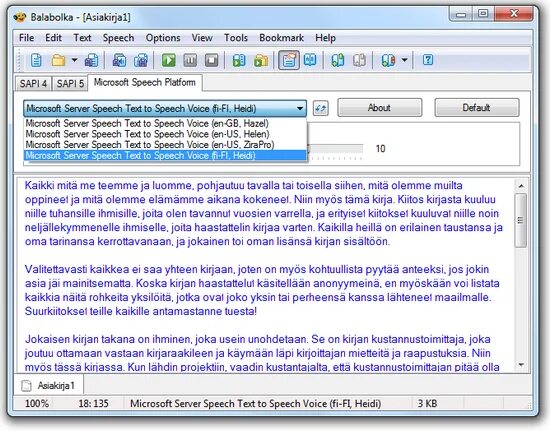Minimize the Balabolka window
Image resolution: width=550 pixels, height=431 pixels.
point(461,14)
